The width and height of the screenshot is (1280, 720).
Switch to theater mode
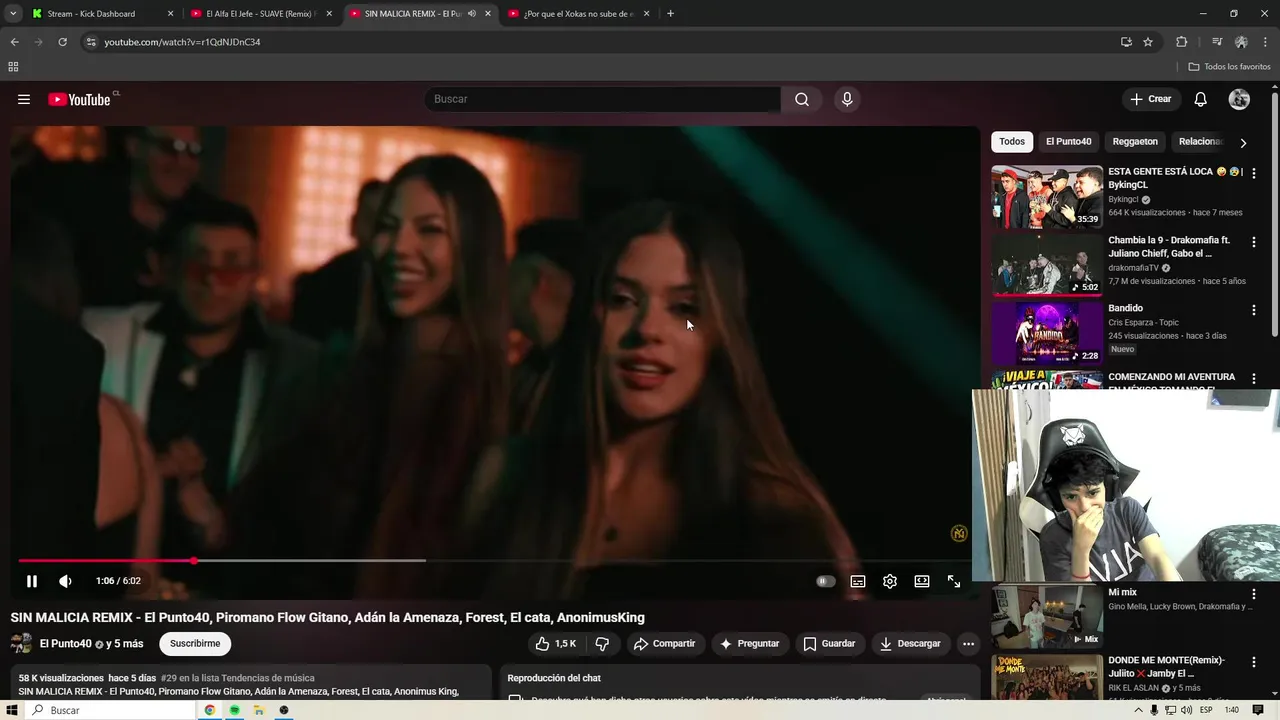(x=922, y=581)
